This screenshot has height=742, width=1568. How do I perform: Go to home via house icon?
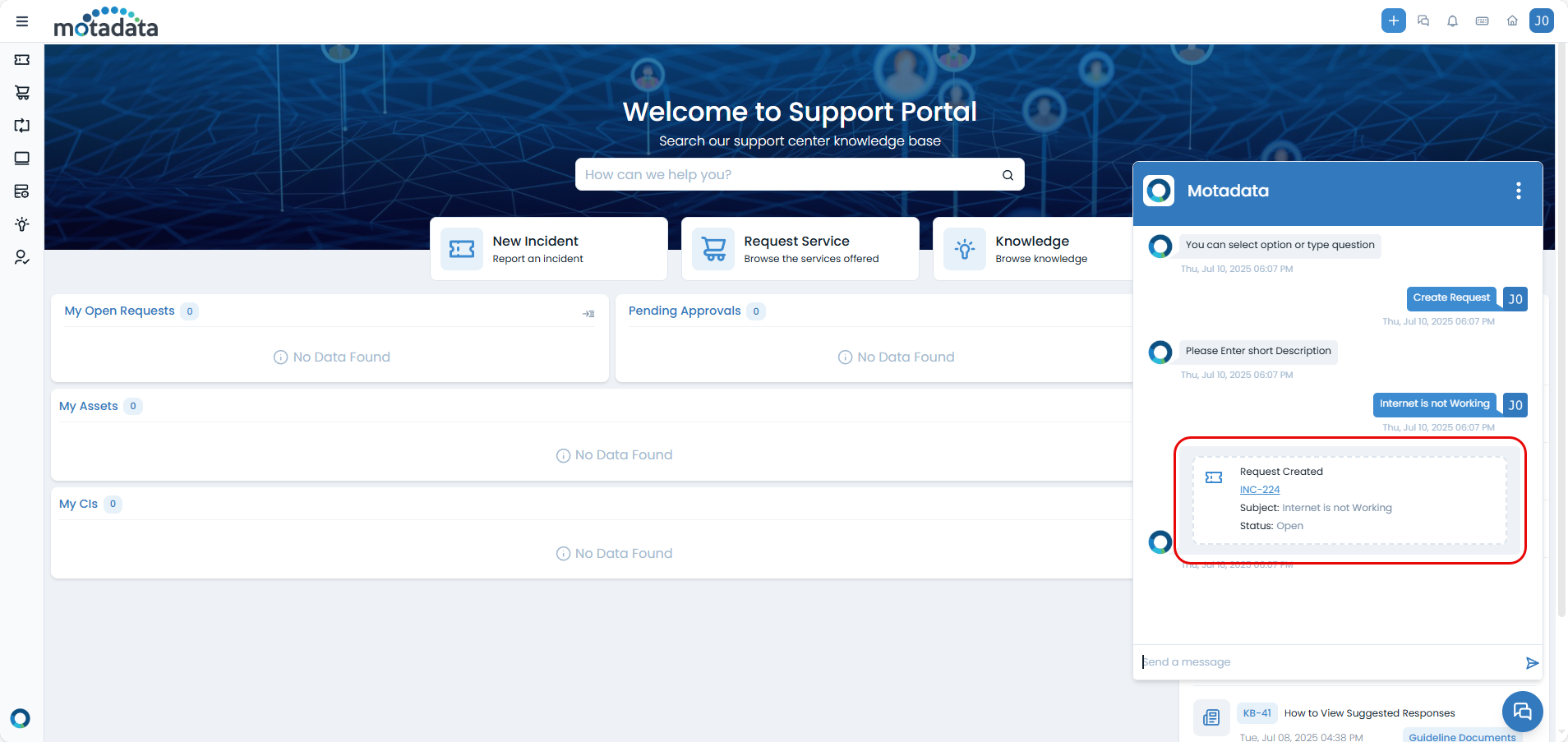1511,21
